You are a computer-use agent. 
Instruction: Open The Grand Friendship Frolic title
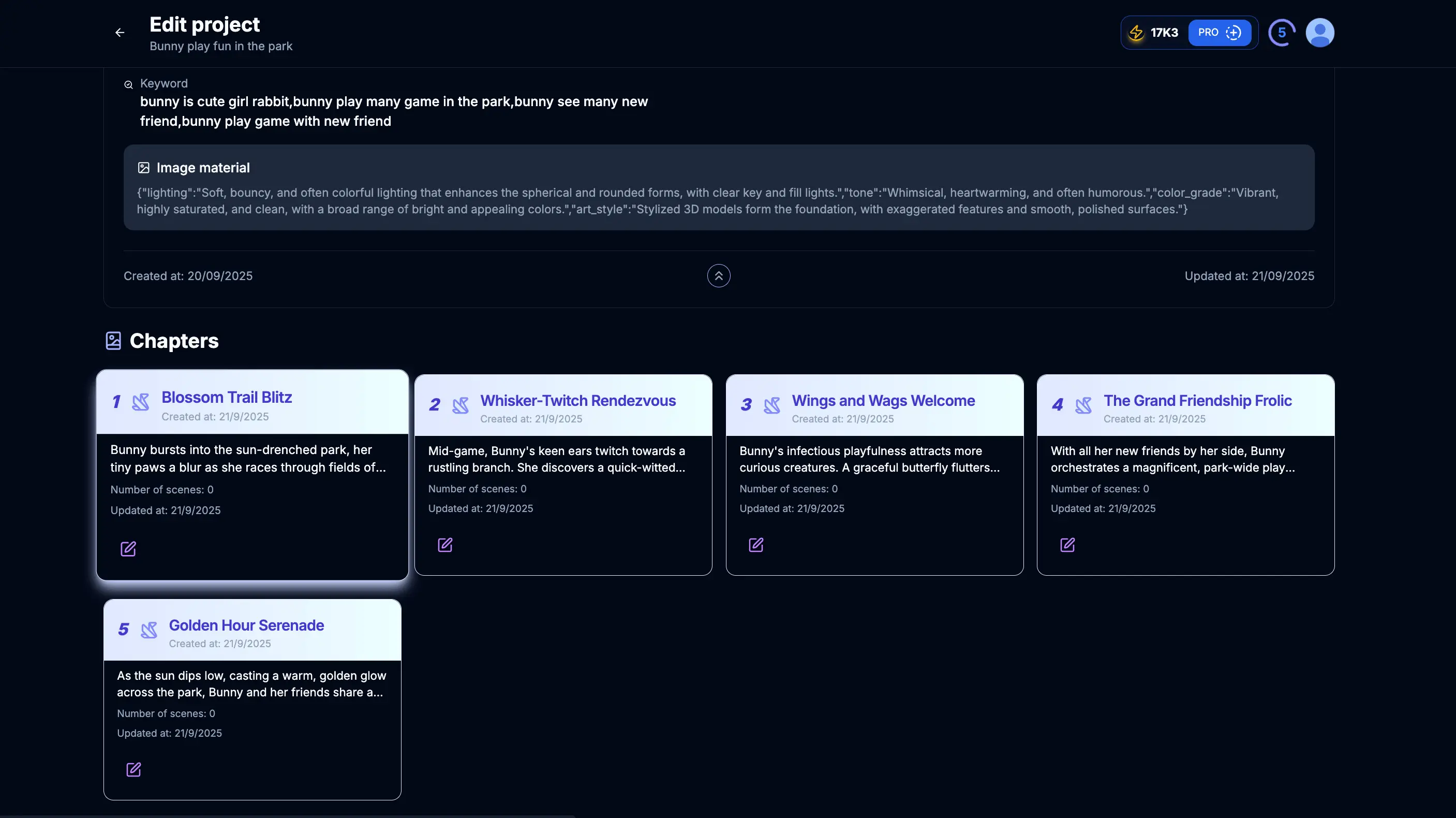[1197, 401]
